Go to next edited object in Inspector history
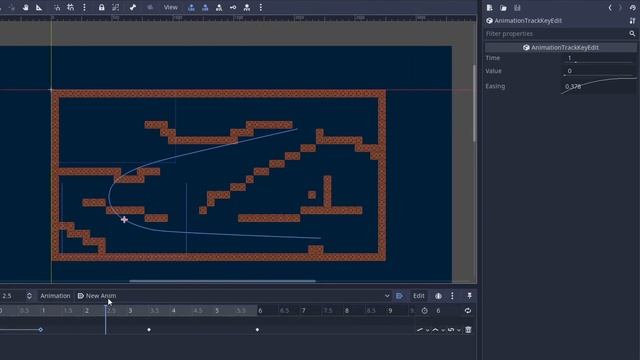 (620, 8)
